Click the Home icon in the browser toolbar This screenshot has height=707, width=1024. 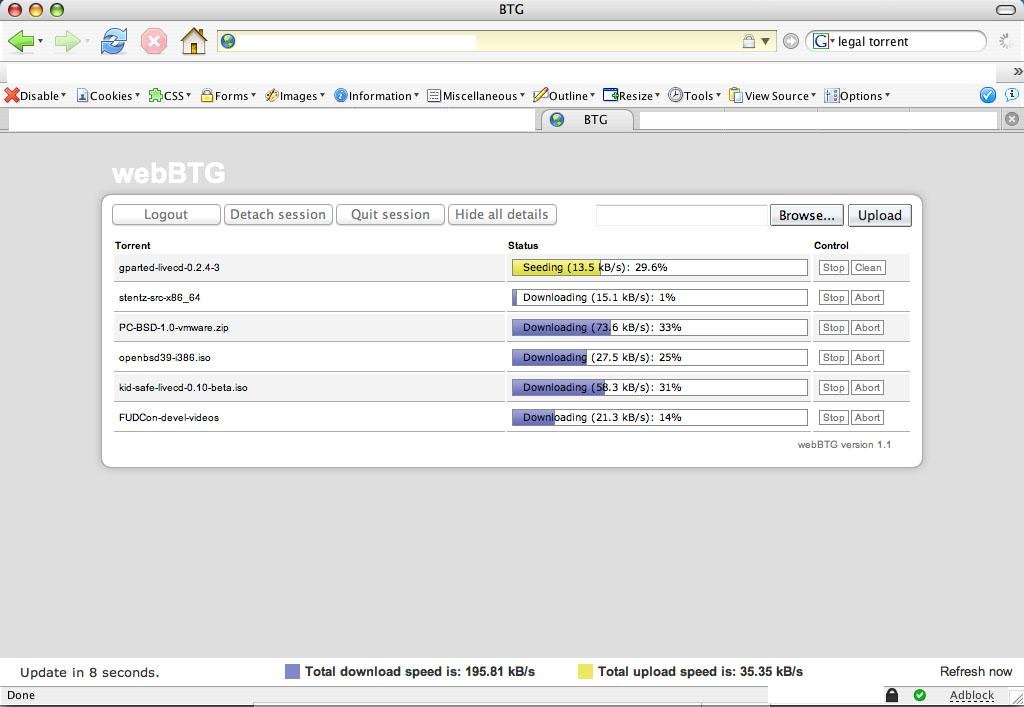(193, 41)
